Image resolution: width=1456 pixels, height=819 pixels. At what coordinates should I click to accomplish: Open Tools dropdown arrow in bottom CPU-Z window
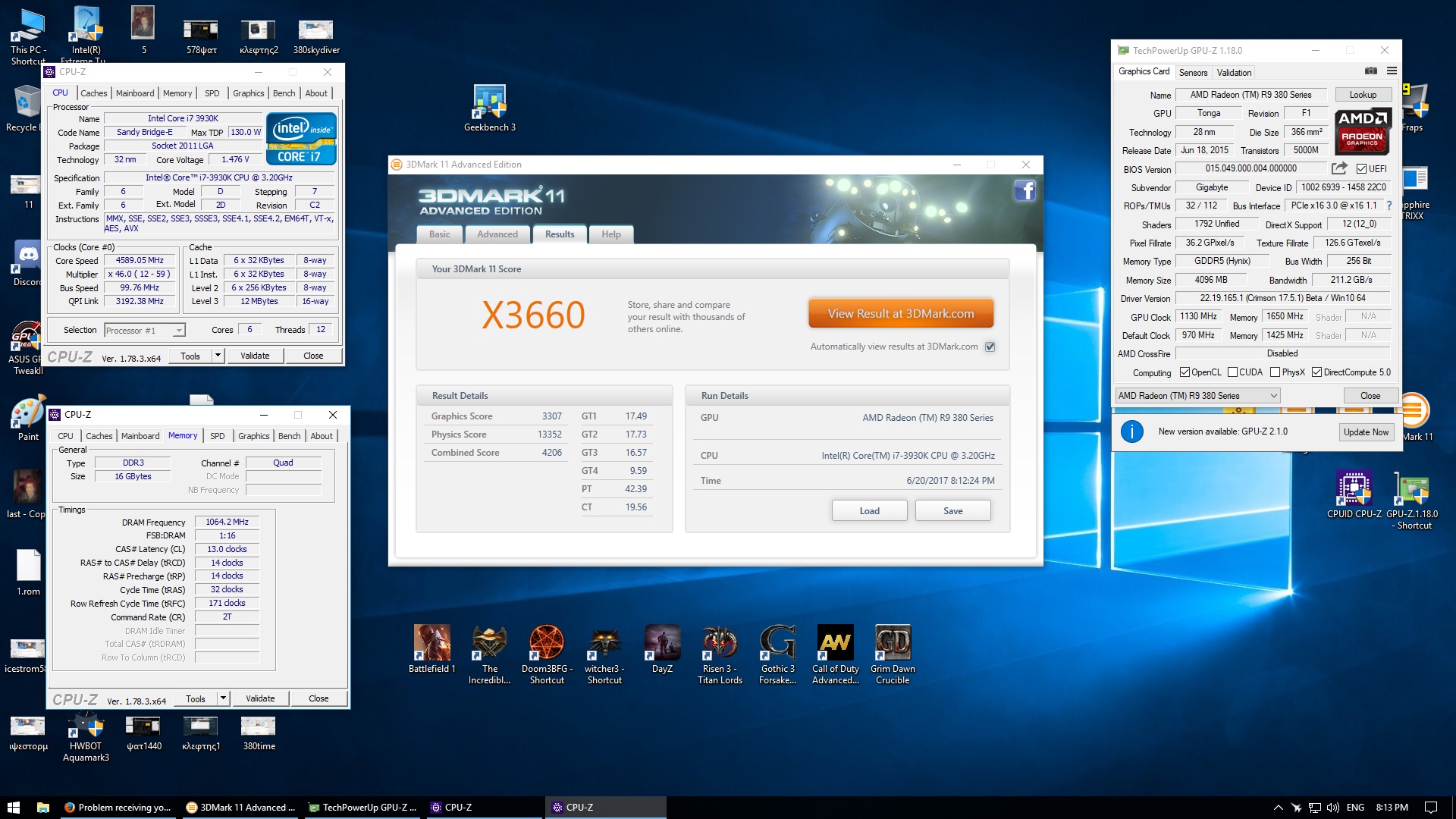click(223, 698)
